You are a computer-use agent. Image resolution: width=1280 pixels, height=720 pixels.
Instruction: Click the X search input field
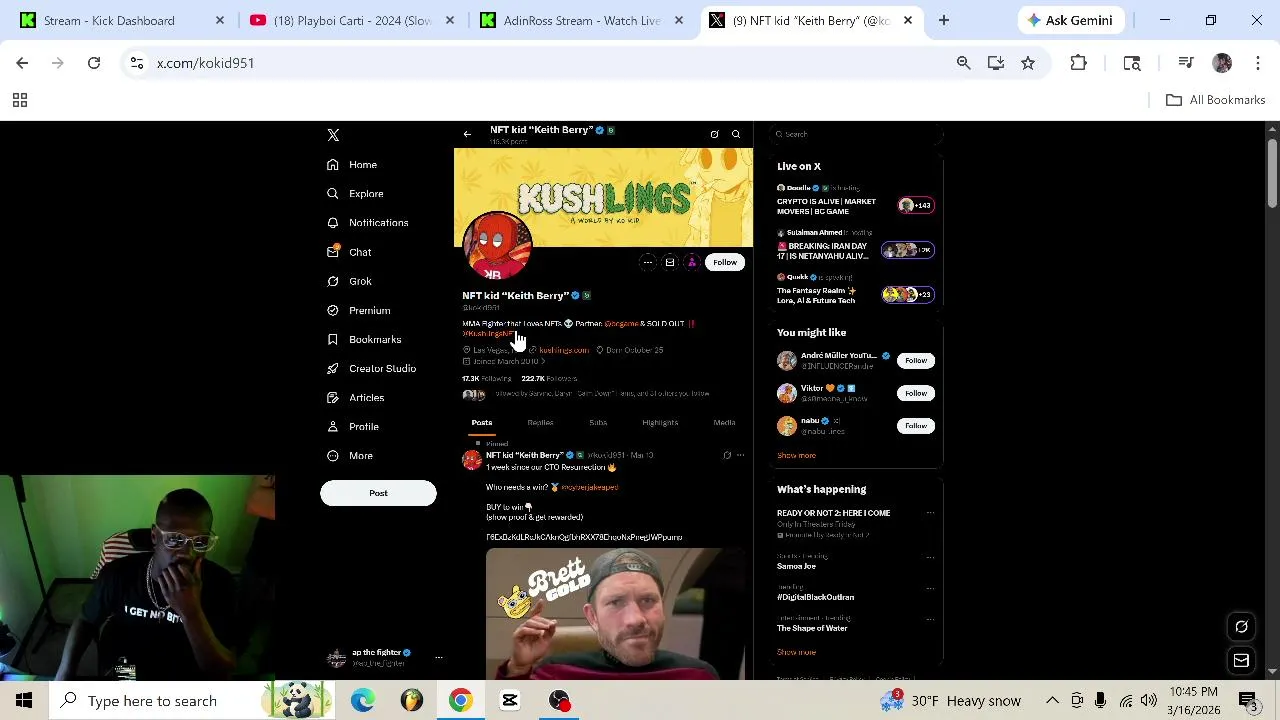coord(856,134)
